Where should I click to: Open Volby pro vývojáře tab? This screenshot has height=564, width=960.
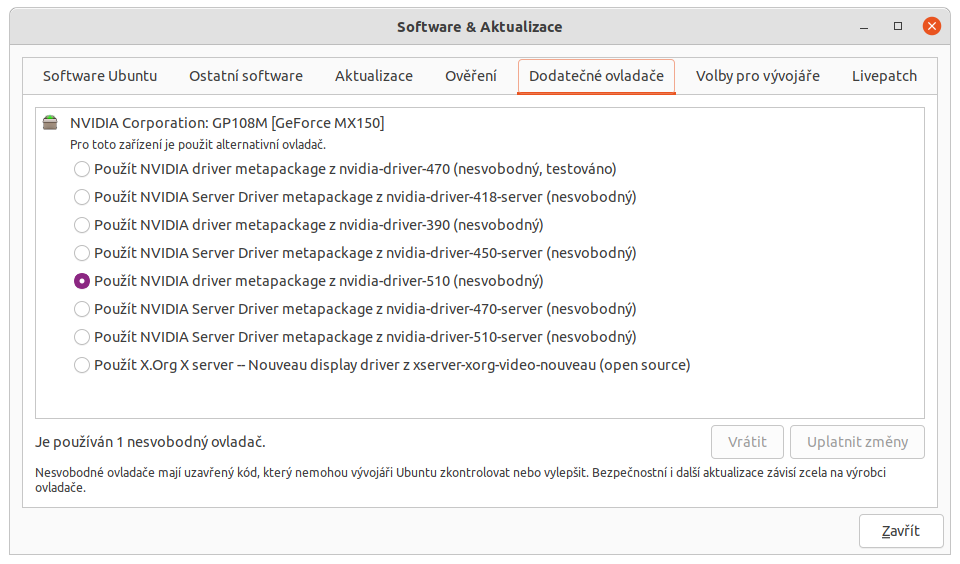pos(758,76)
